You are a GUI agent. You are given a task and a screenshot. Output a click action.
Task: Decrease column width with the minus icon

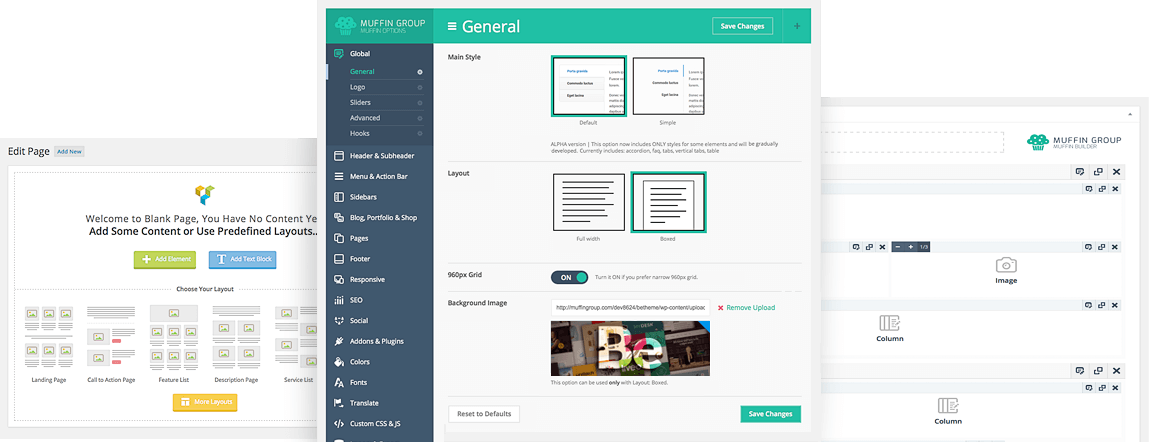[x=898, y=247]
